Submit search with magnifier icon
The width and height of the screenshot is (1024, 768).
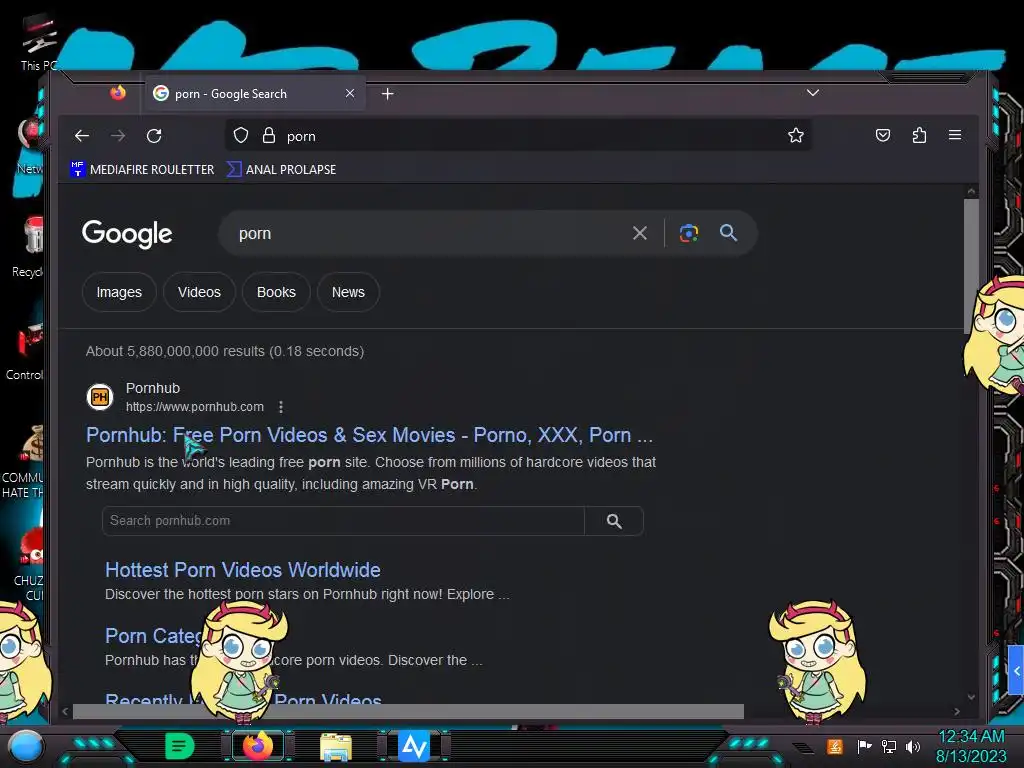728,232
